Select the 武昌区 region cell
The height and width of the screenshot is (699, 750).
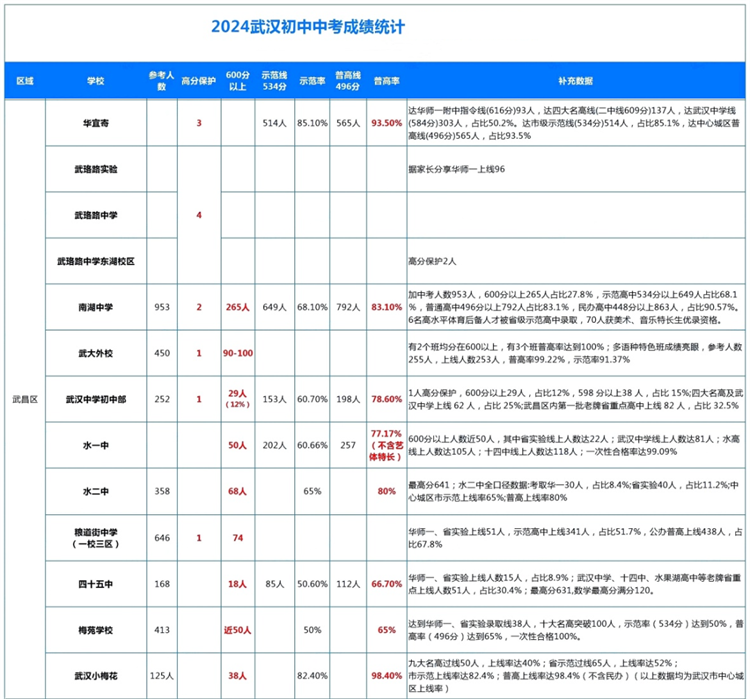tap(25, 399)
